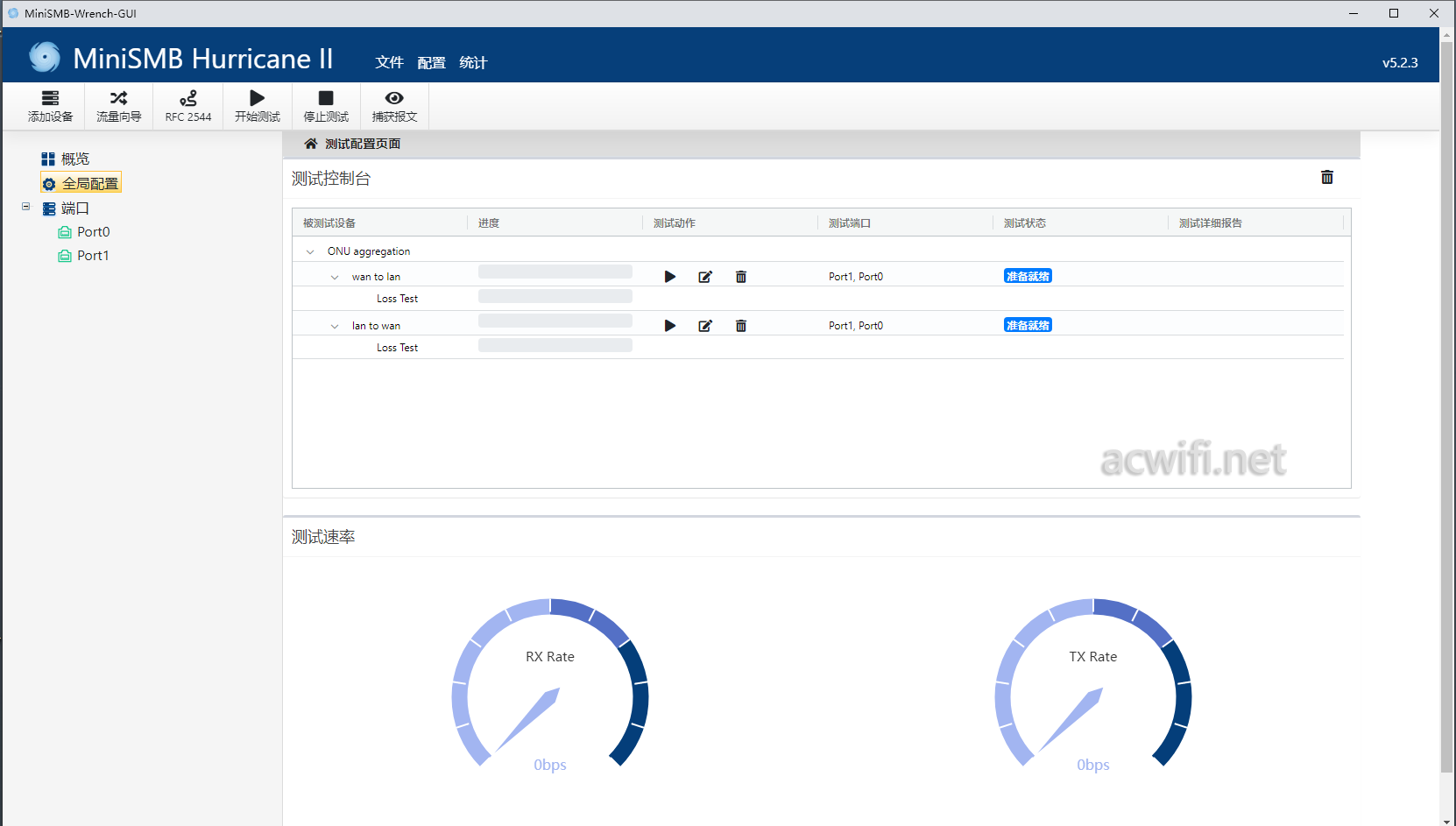Click the lan to wan progress bar

(x=555, y=321)
